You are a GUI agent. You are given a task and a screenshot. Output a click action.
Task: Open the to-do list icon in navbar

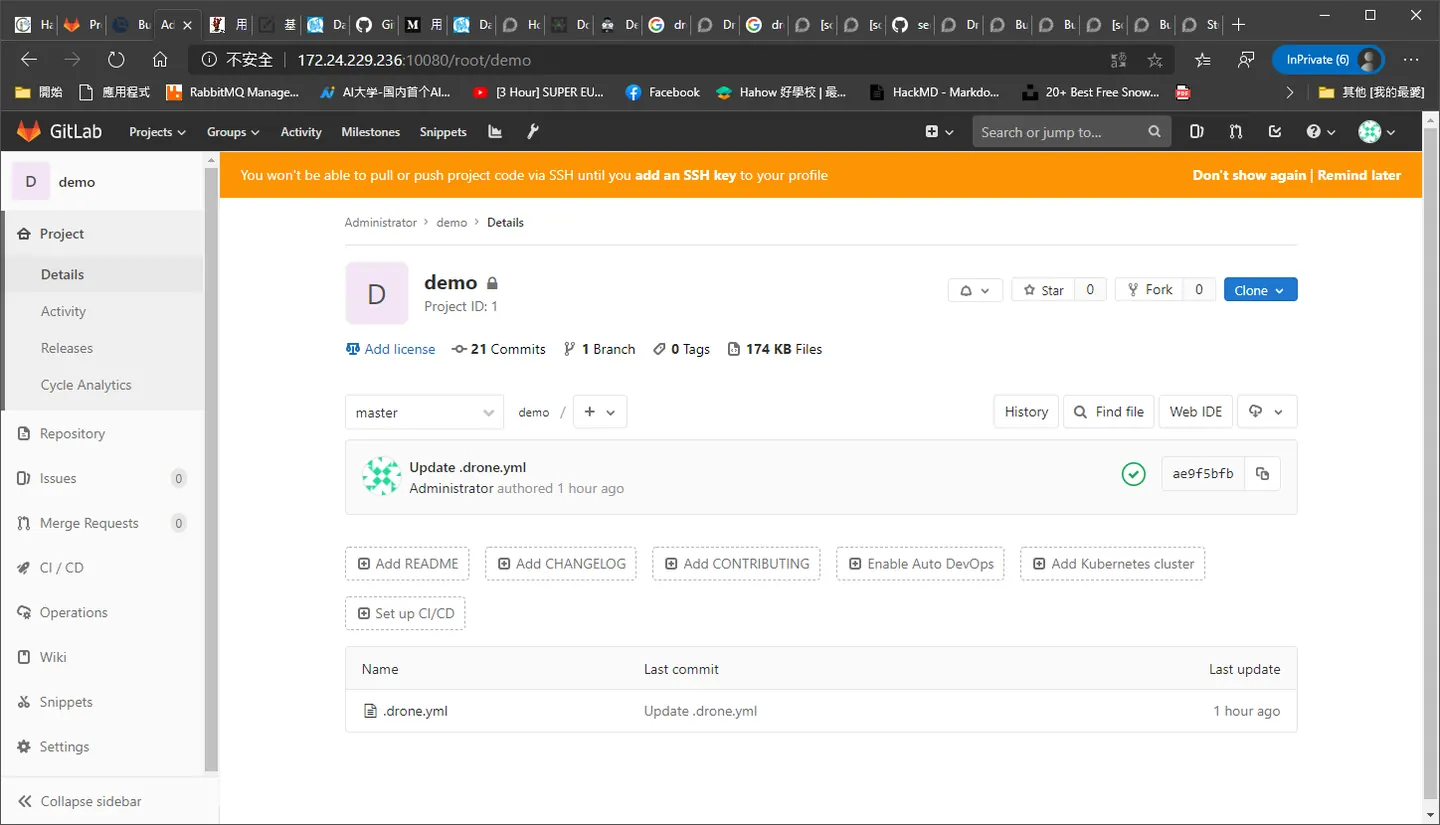coord(1275,132)
